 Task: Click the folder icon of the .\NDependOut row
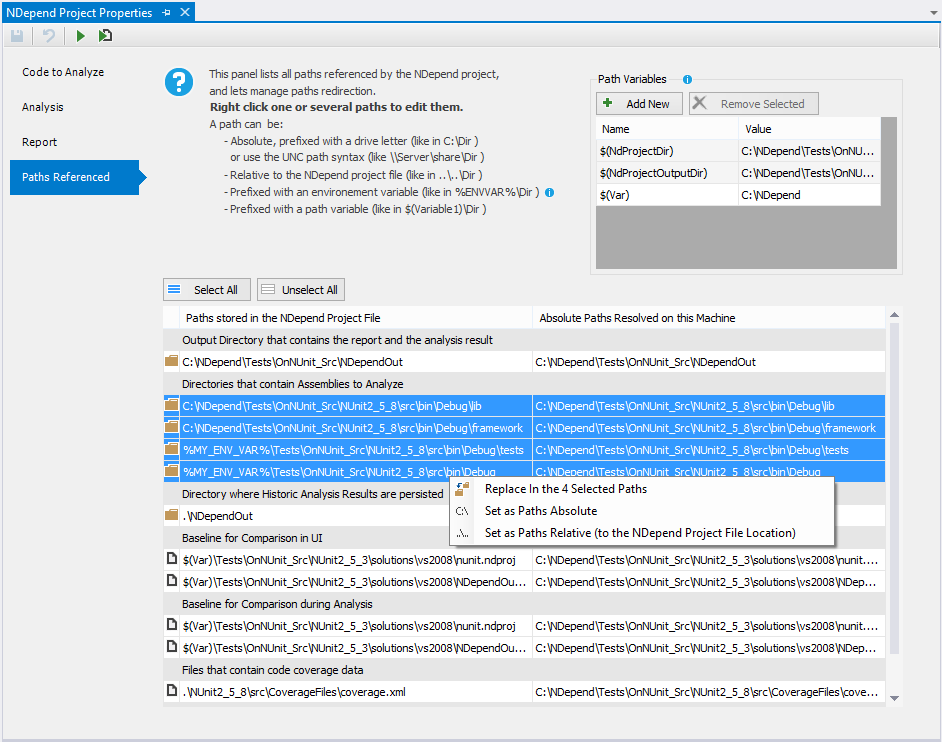pyautogui.click(x=172, y=515)
